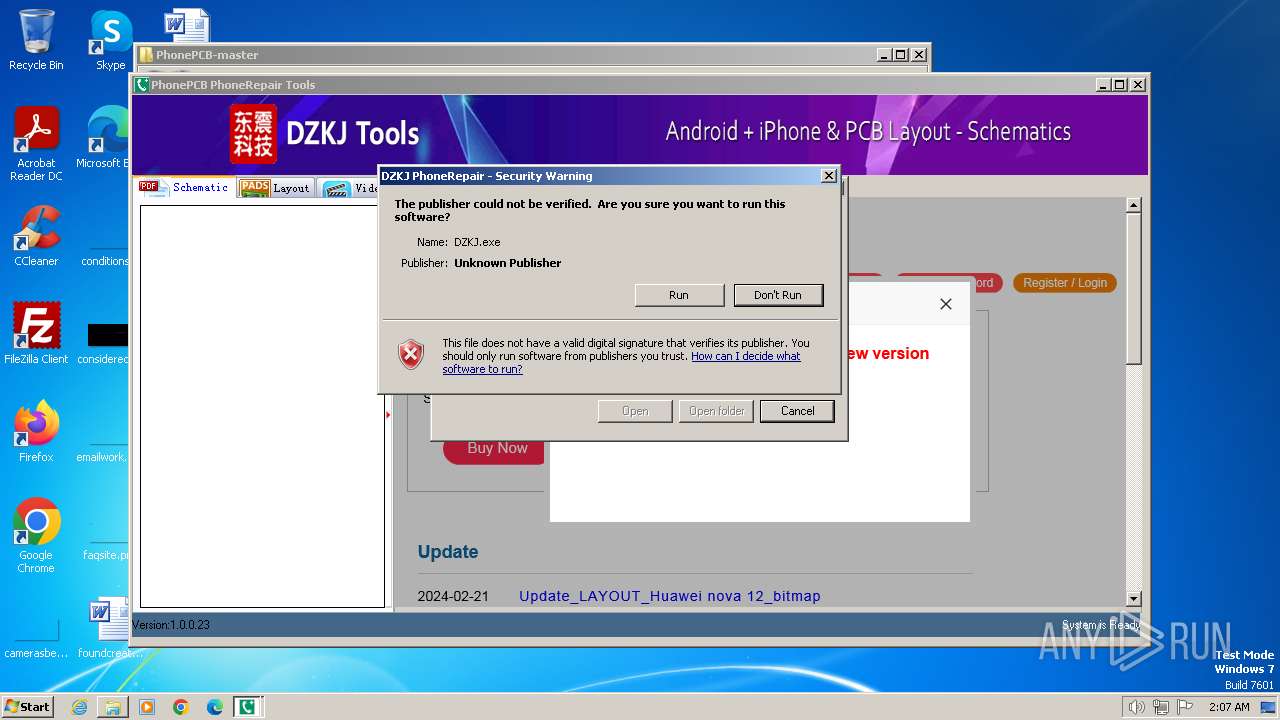Click the Cancel button in download dialog

click(x=797, y=411)
